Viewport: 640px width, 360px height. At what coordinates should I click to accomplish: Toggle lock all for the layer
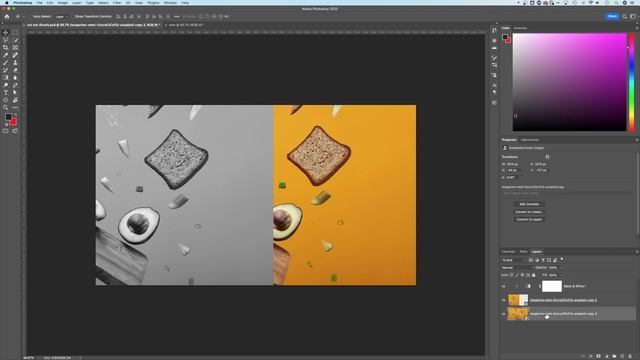[x=533, y=275]
